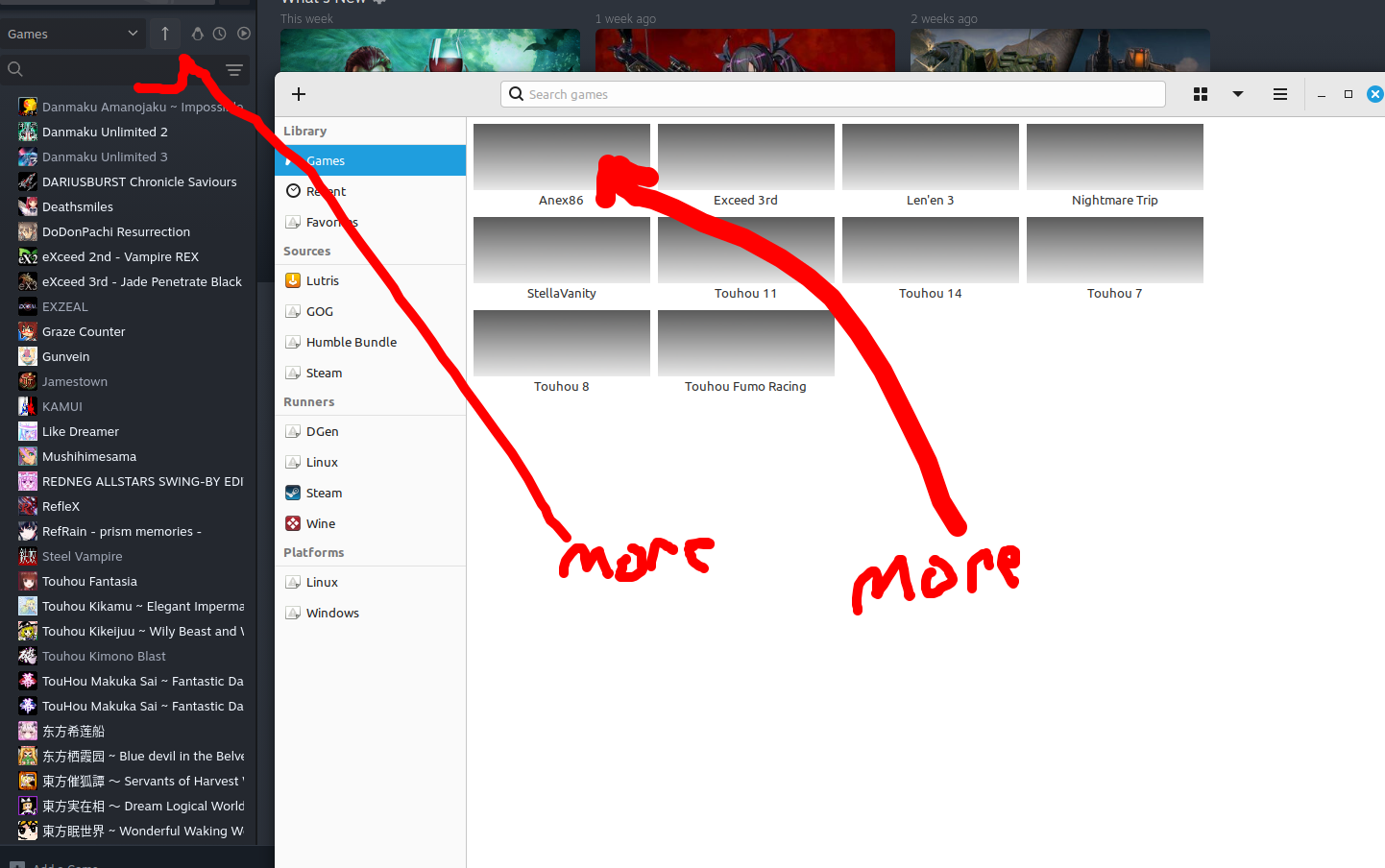Select Steam under Runners in Lutris
The width and height of the screenshot is (1385, 868).
pos(370,493)
